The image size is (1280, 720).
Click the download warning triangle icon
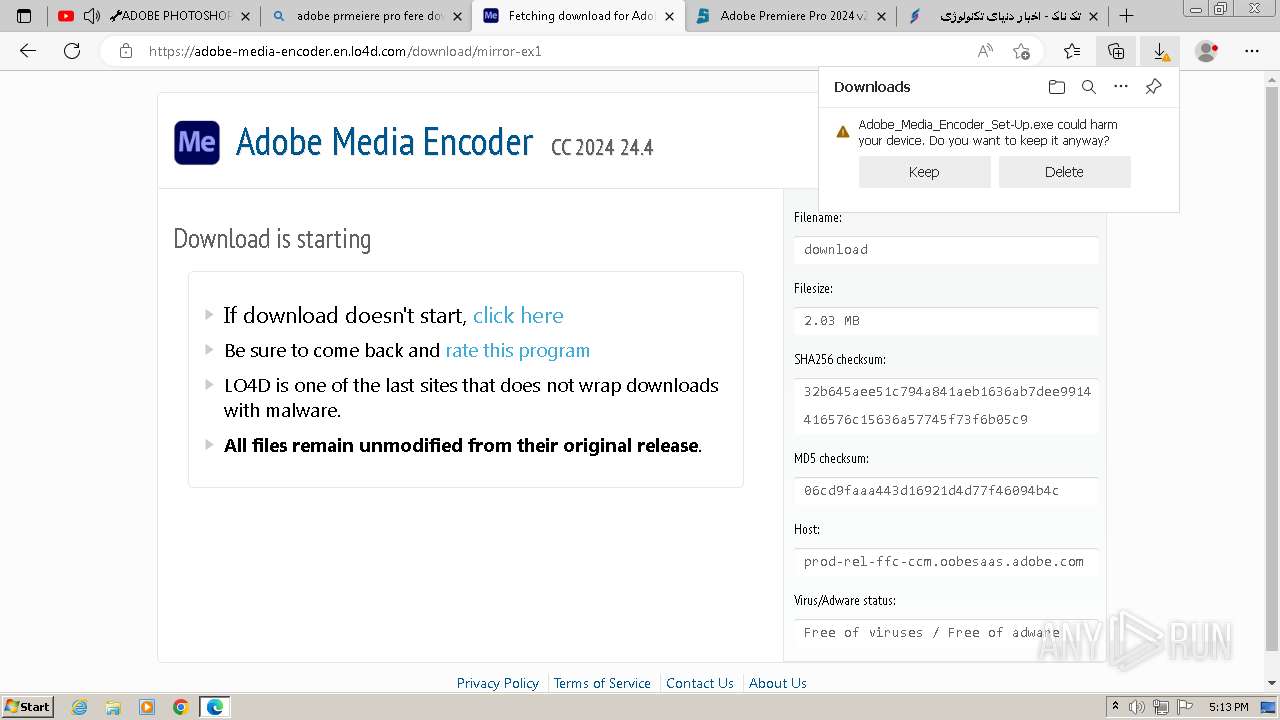(843, 131)
